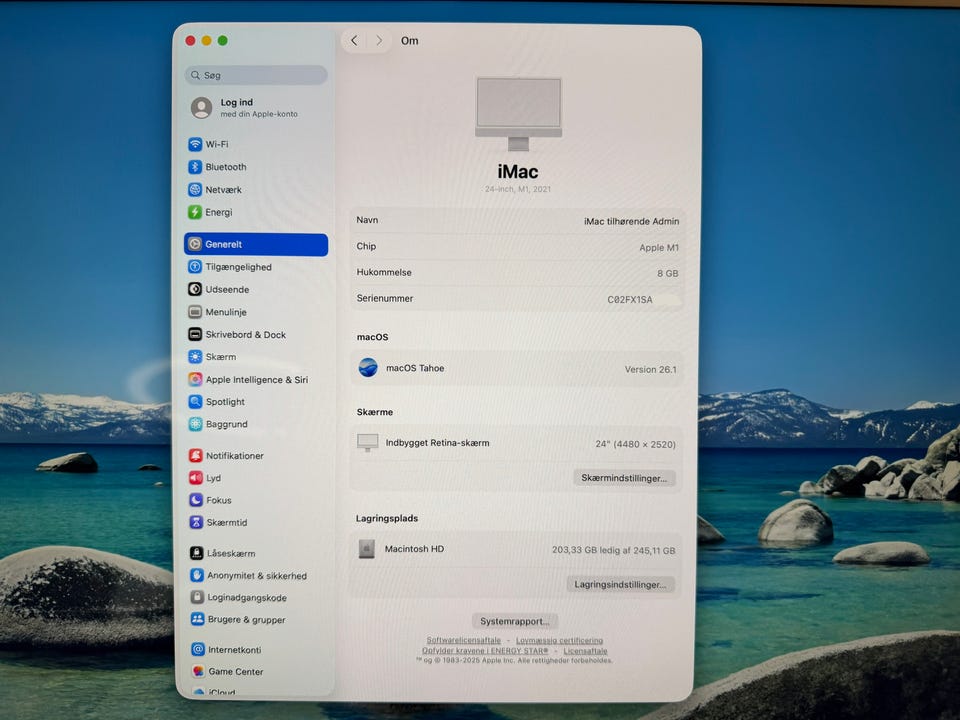The image size is (960, 720).
Task: Open the Energi settings icon
Action: [x=195, y=212]
